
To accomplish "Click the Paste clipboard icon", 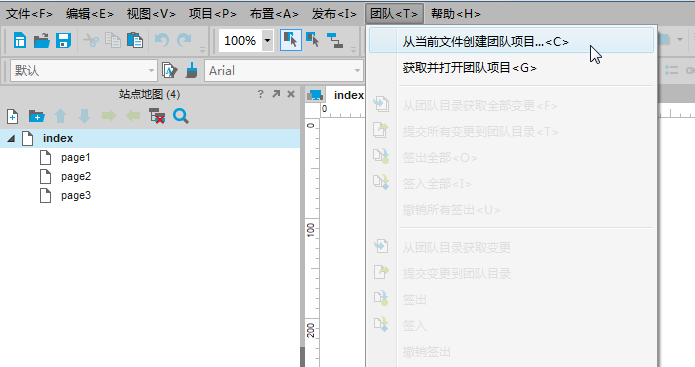I will (x=135, y=41).
